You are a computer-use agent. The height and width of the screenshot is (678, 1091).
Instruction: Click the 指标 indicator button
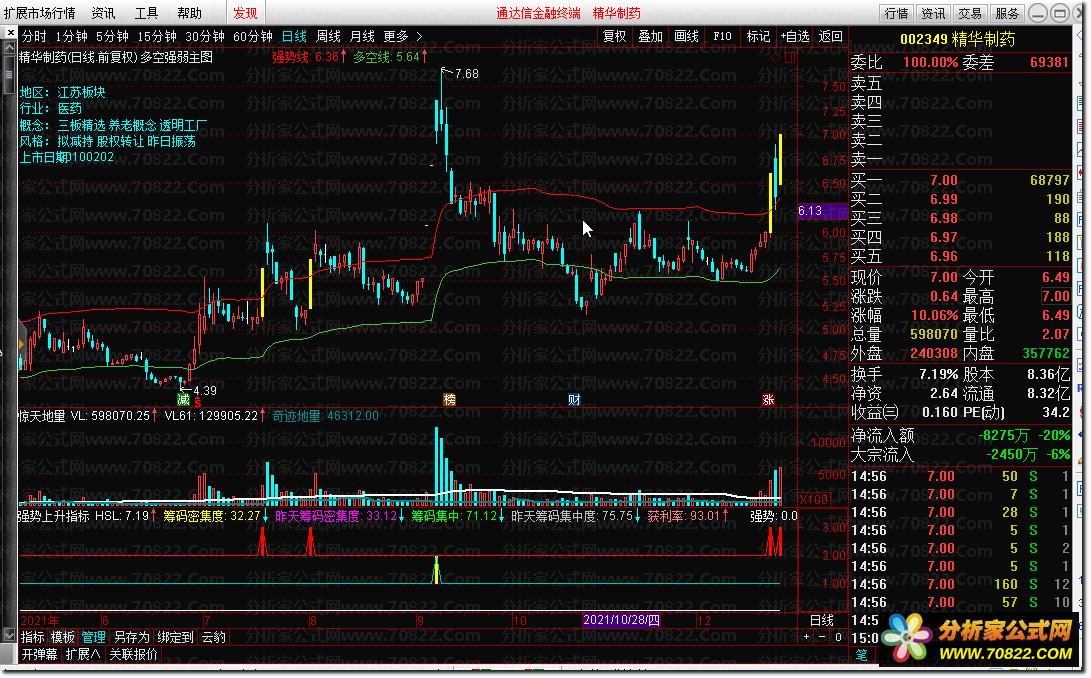[x=33, y=637]
